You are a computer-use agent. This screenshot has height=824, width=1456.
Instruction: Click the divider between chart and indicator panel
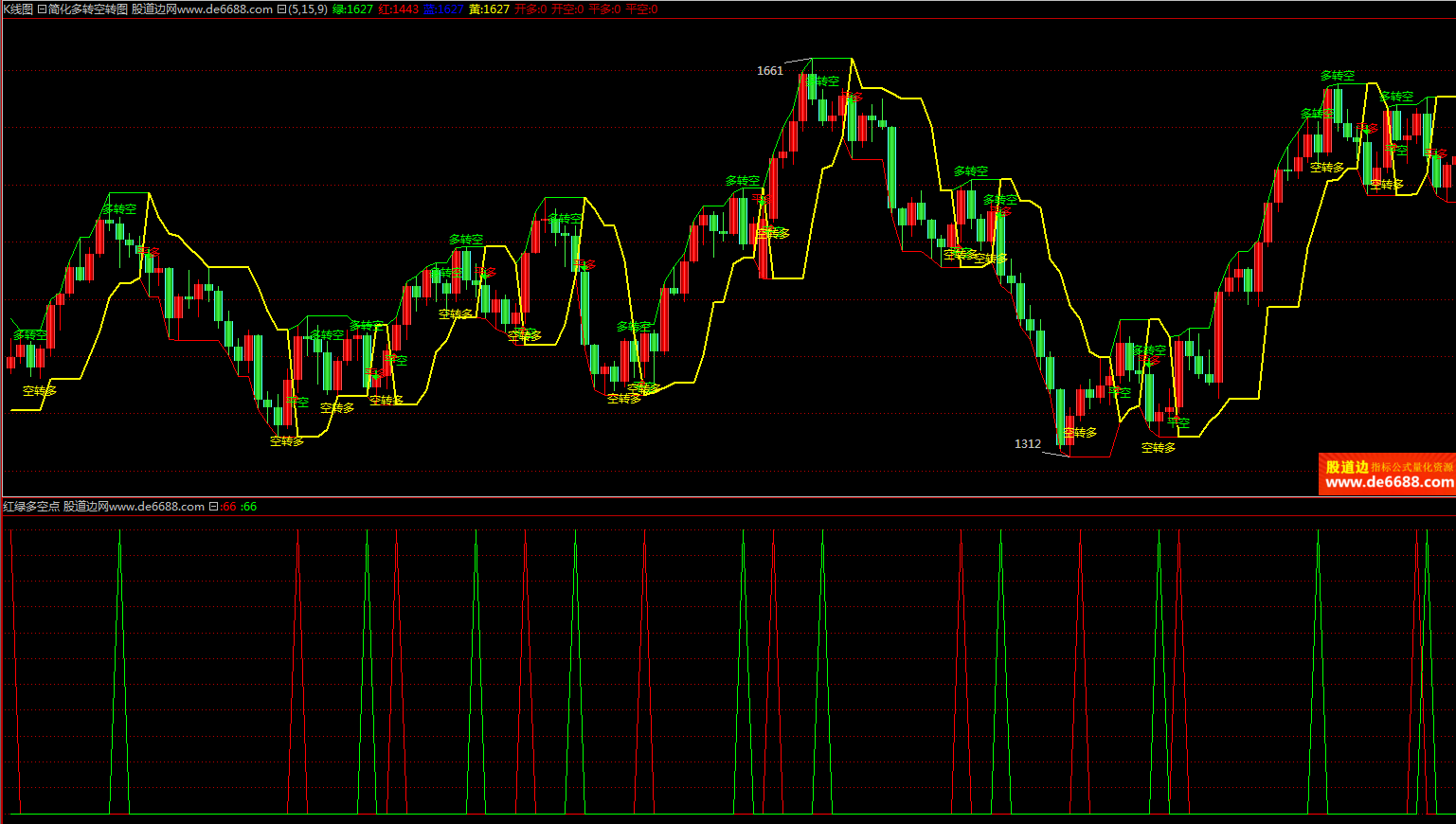(x=728, y=497)
